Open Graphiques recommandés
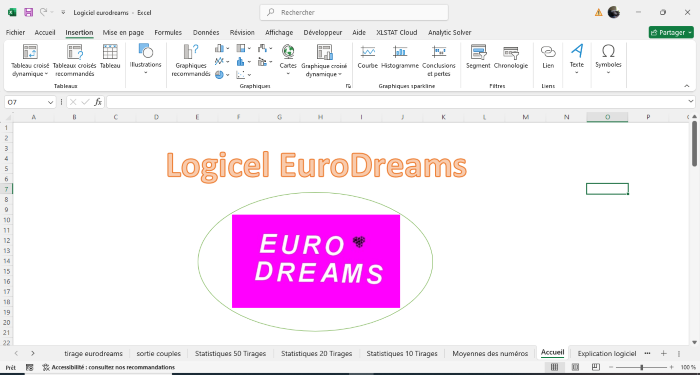Screen dimensions: 700x375 191,61
